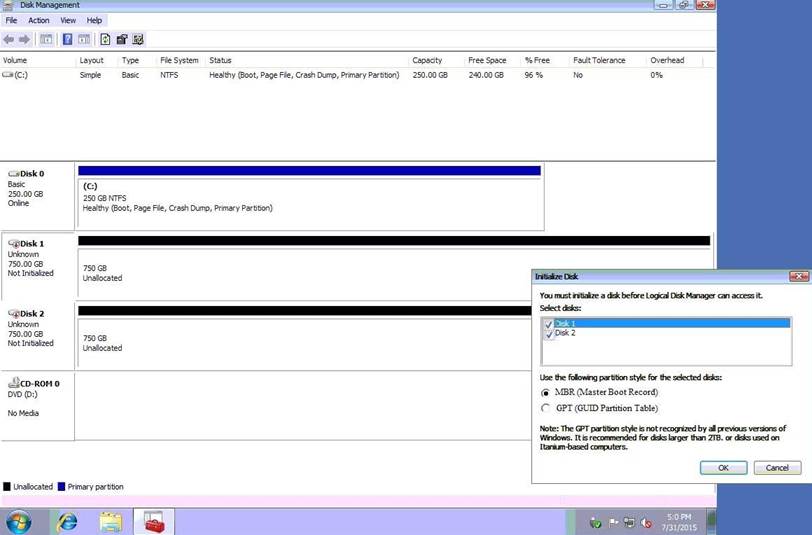Select GPT (GUID Partition Table) option
This screenshot has height=535, width=812.
545,408
